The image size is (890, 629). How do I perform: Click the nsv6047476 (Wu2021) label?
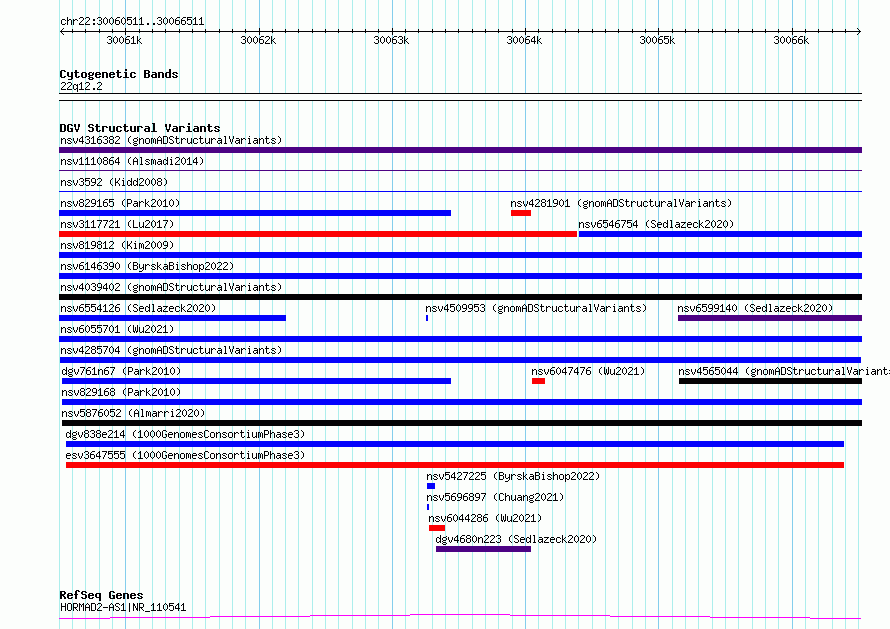tap(588, 371)
